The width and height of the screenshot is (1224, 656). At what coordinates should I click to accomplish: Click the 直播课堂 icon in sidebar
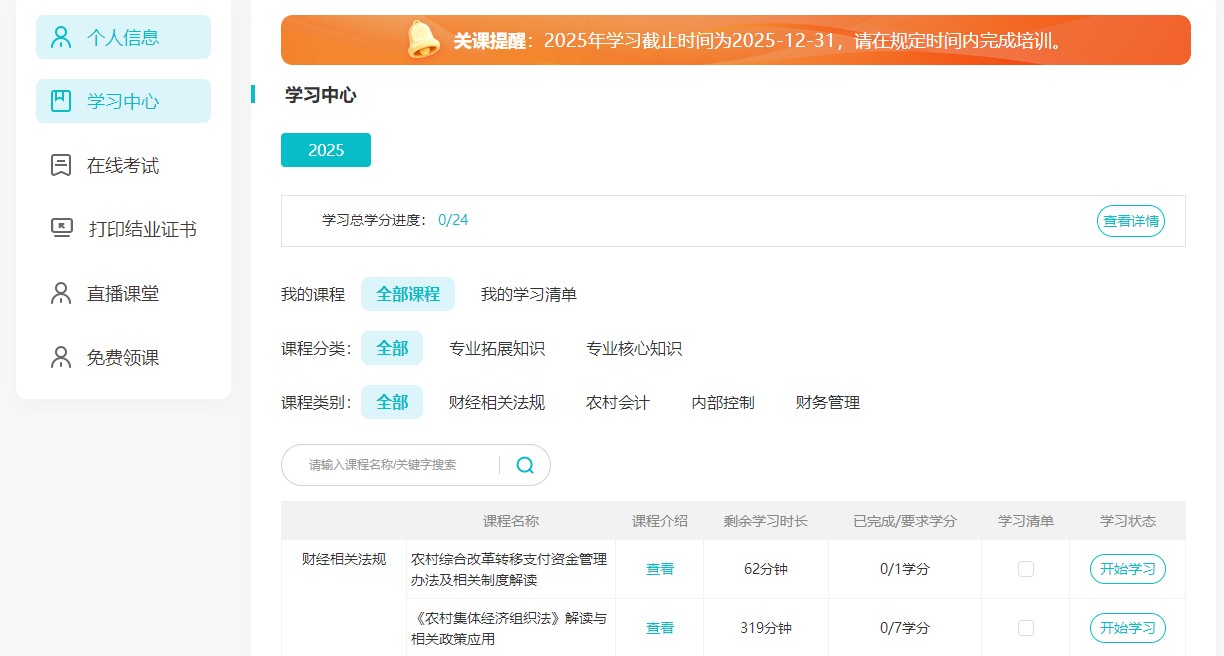tap(61, 293)
